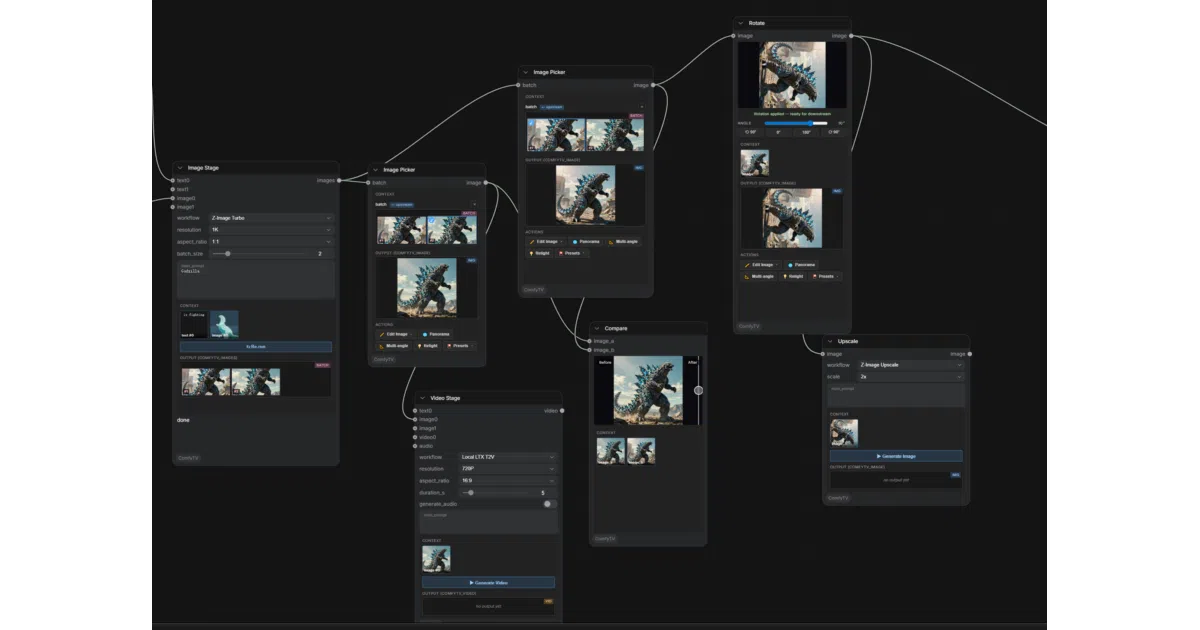Select the Upscale node context thumbnail
Image resolution: width=1200 pixels, height=630 pixels.
(843, 433)
